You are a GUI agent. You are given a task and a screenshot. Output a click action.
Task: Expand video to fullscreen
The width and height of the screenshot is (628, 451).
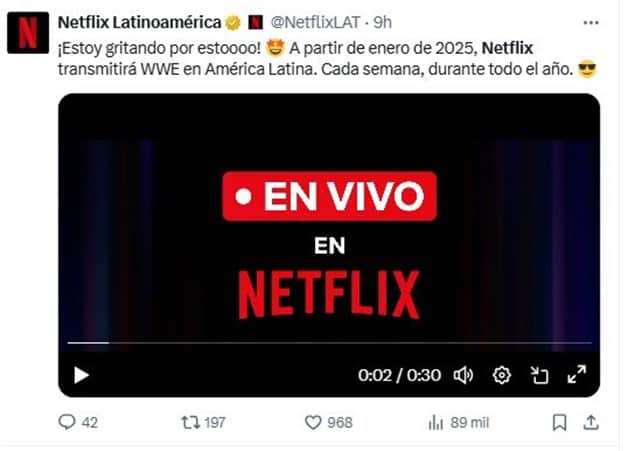(577, 374)
